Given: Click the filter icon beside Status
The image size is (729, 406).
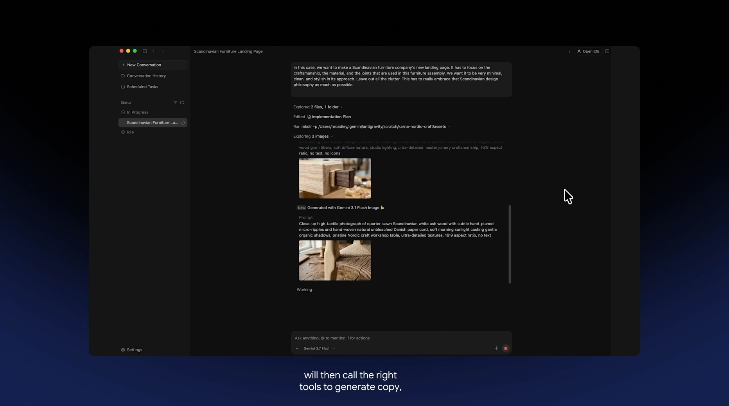Looking at the screenshot, I should pyautogui.click(x=175, y=102).
